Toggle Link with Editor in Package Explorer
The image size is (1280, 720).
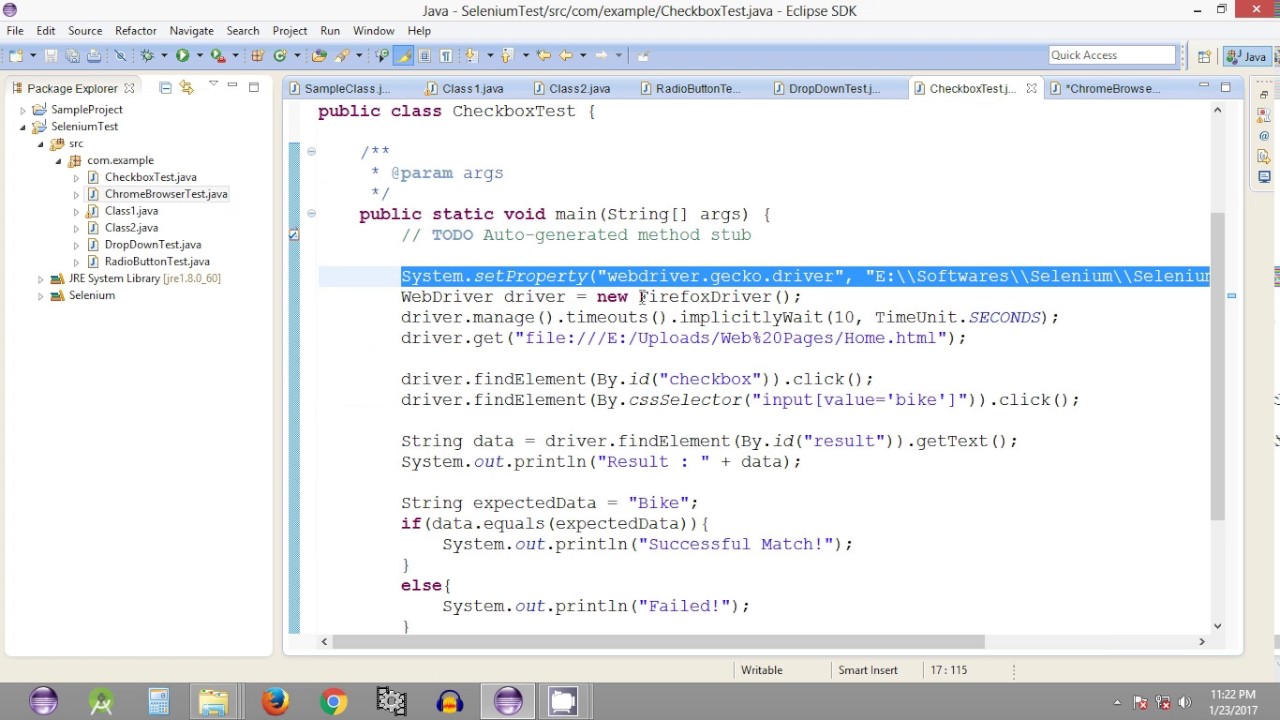pos(186,88)
